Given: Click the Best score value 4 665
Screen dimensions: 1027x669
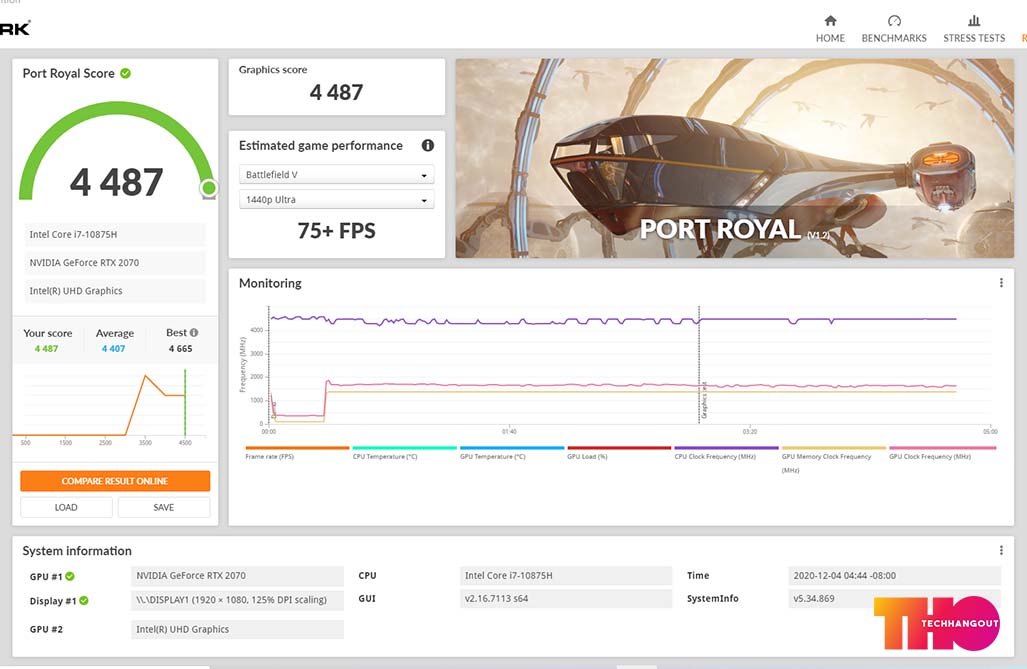Looking at the screenshot, I should (x=180, y=349).
